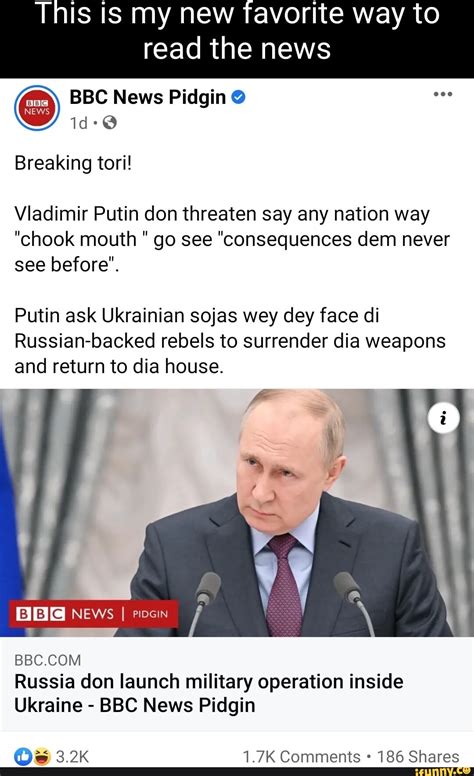Click the blue verified badge

pos(238,97)
